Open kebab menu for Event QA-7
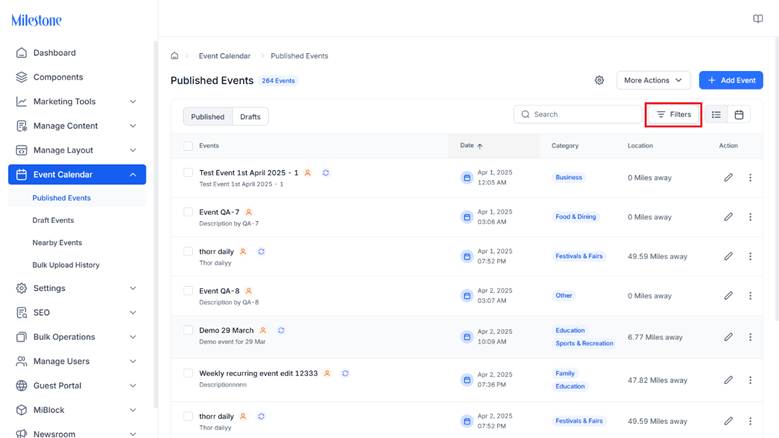779x438 pixels. click(750, 217)
